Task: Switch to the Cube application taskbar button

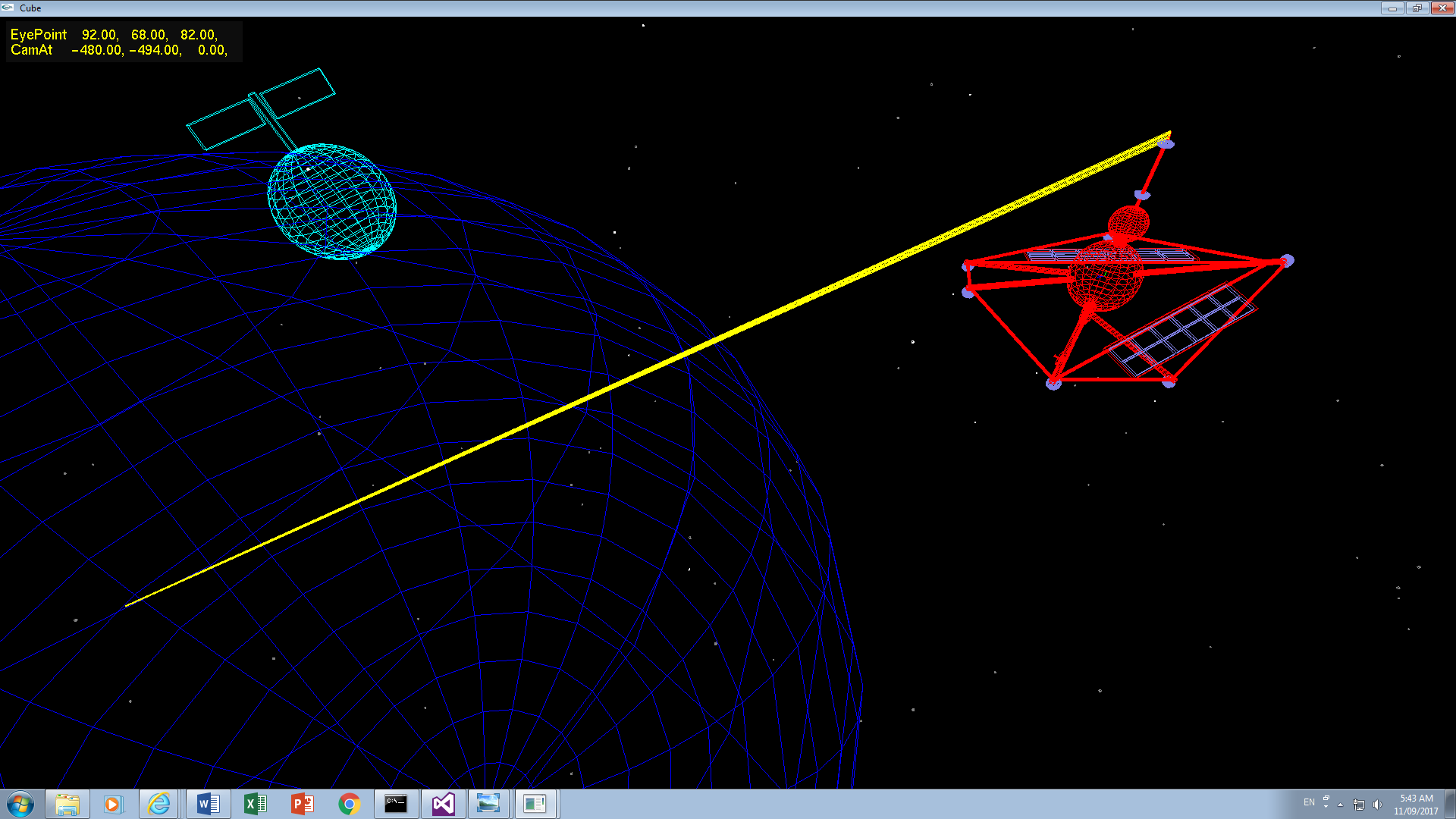Action: click(x=535, y=804)
